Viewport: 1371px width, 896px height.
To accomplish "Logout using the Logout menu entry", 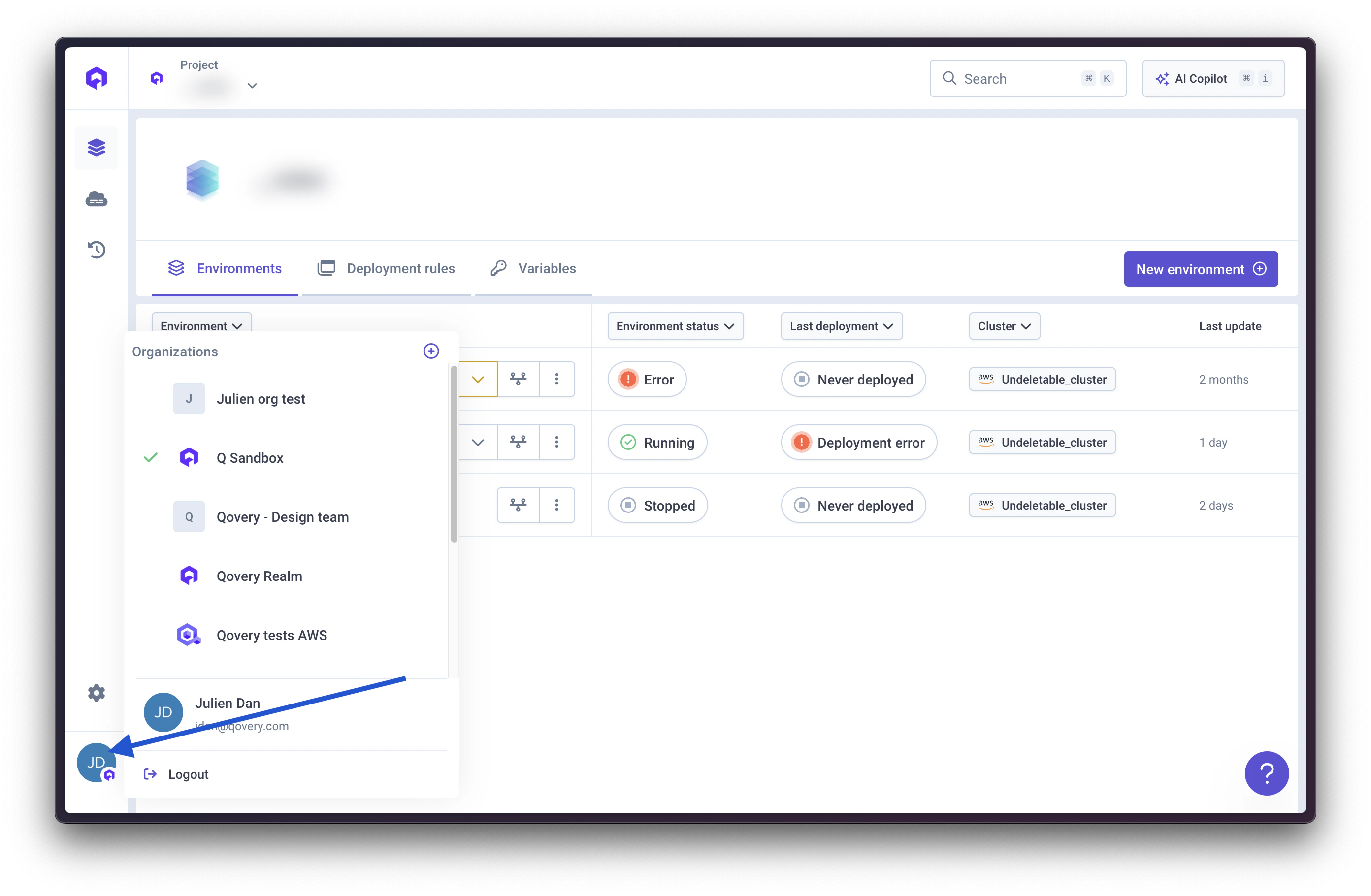I will click(187, 774).
